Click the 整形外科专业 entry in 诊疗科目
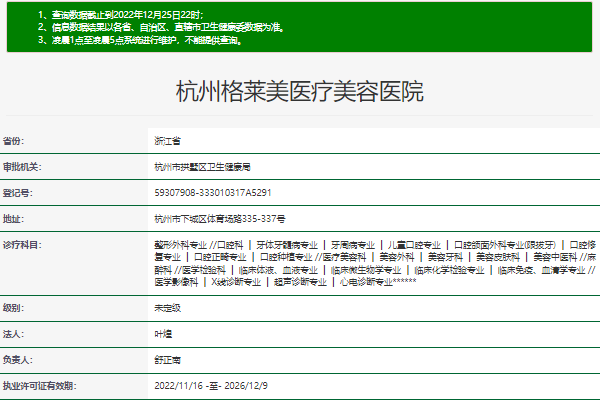This screenshot has height=400, width=600. coord(181,245)
